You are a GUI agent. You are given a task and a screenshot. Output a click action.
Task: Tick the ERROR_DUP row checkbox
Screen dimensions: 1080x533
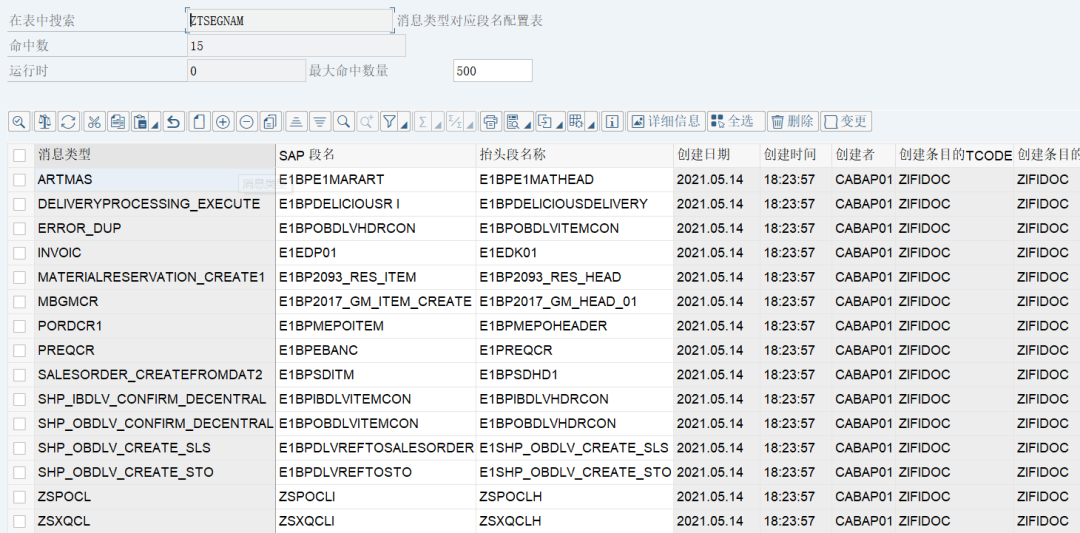[x=19, y=229]
